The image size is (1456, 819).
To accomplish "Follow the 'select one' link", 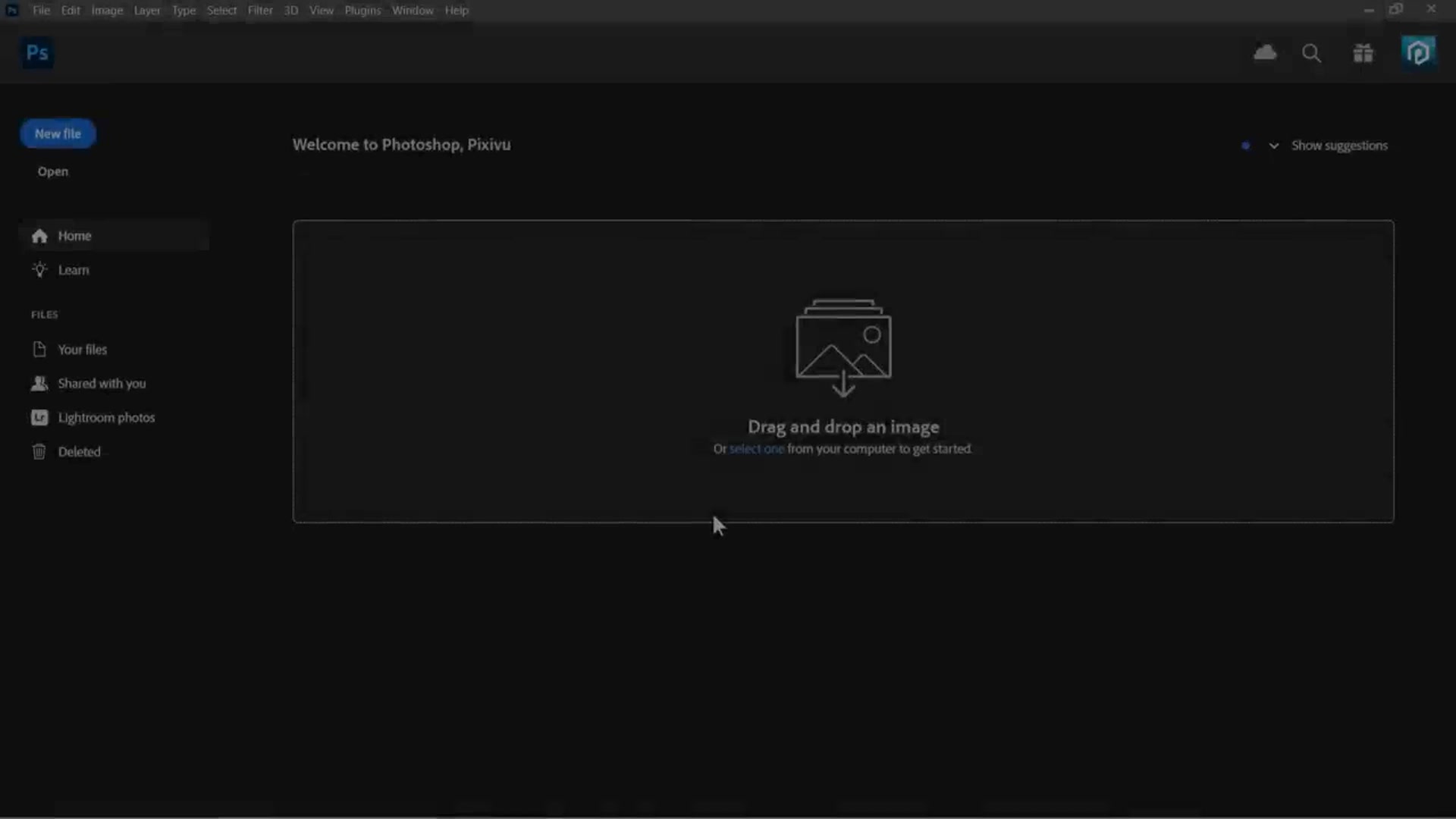I will [757, 449].
